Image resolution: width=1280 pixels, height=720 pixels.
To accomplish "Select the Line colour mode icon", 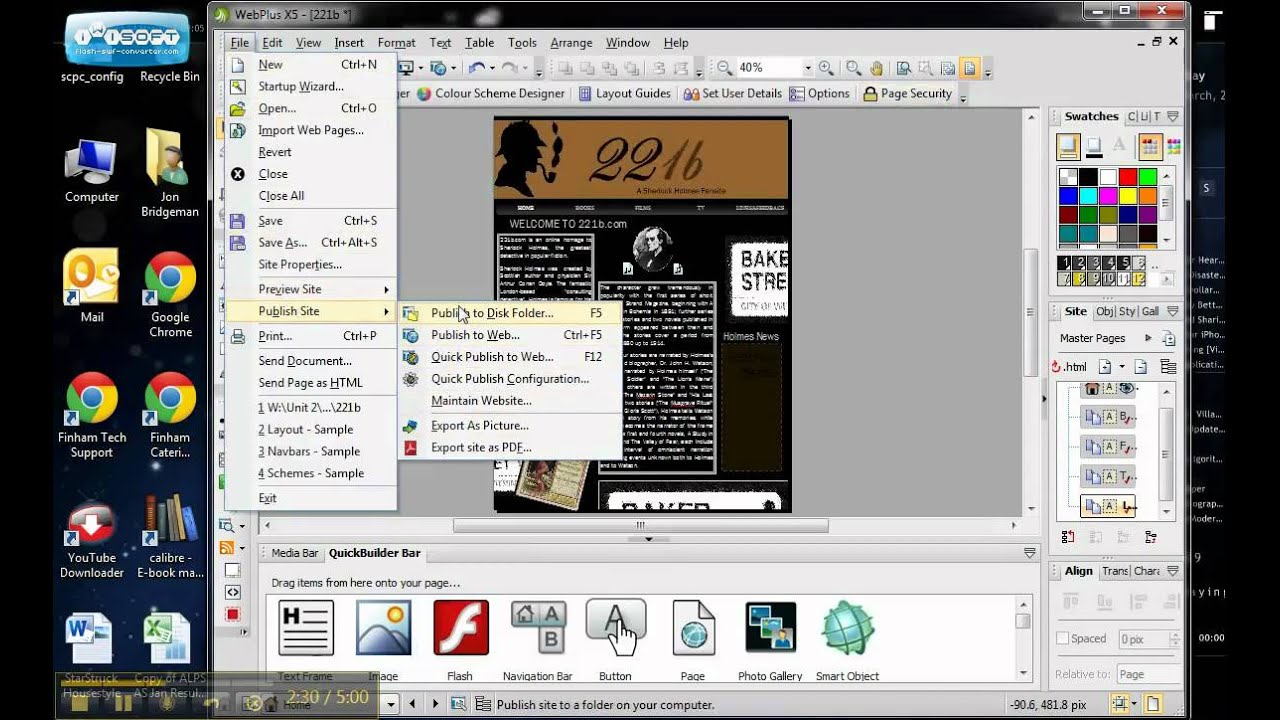I will click(1094, 147).
